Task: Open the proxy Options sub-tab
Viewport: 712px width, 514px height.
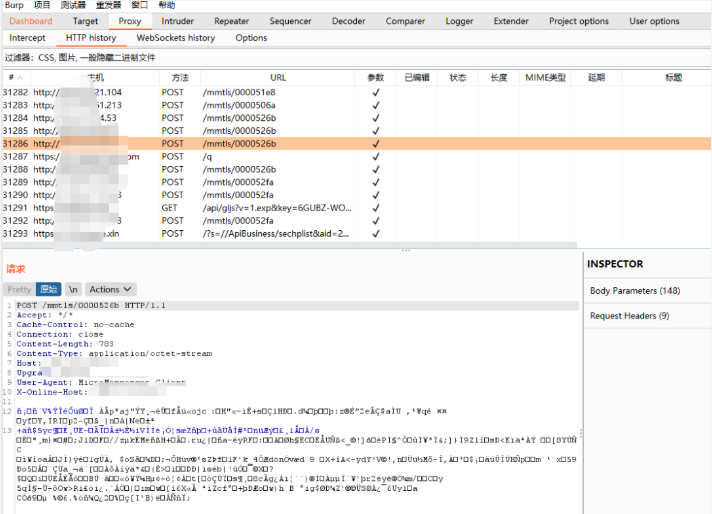Action: [x=251, y=38]
